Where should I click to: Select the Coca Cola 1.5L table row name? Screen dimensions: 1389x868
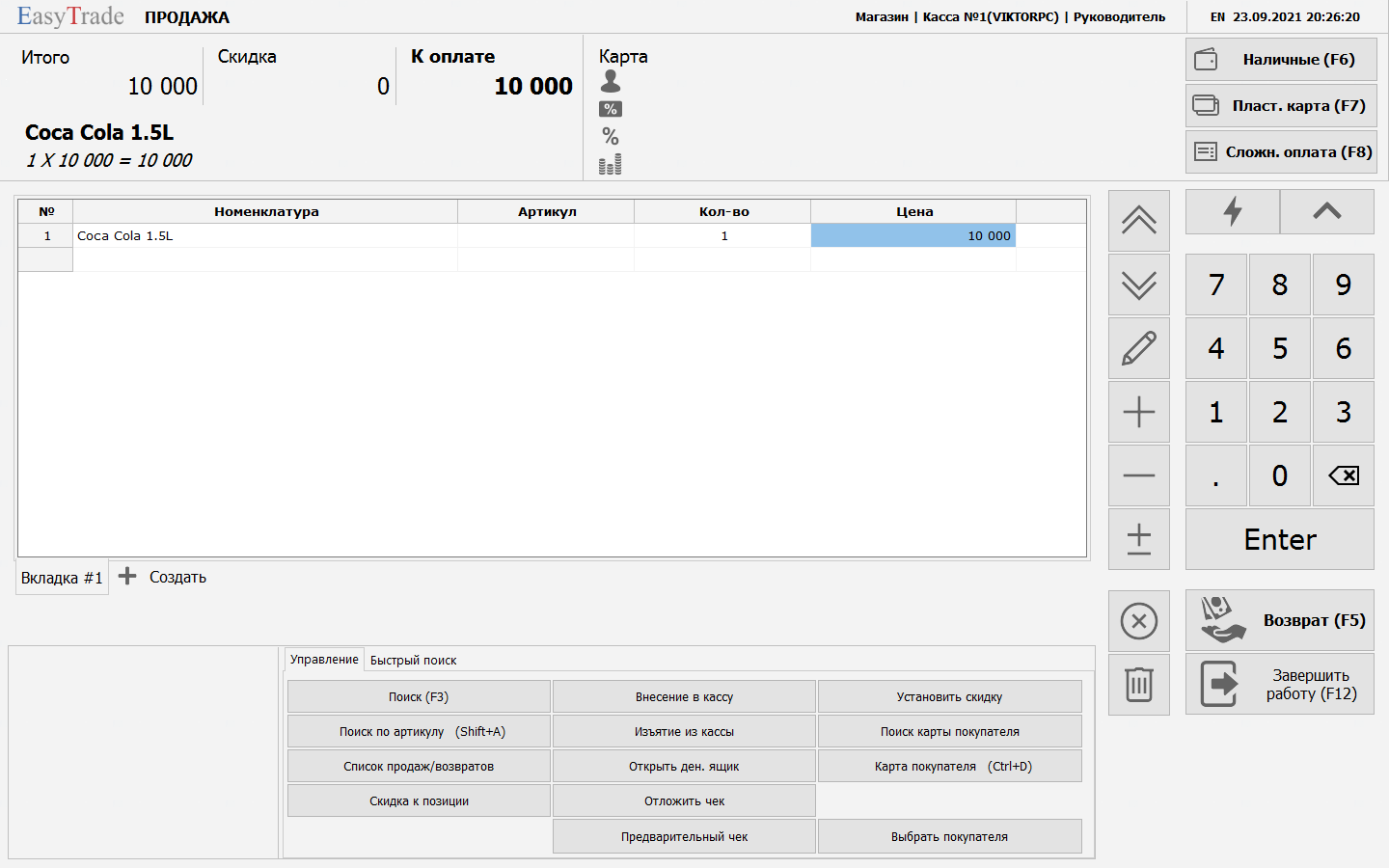[265, 235]
